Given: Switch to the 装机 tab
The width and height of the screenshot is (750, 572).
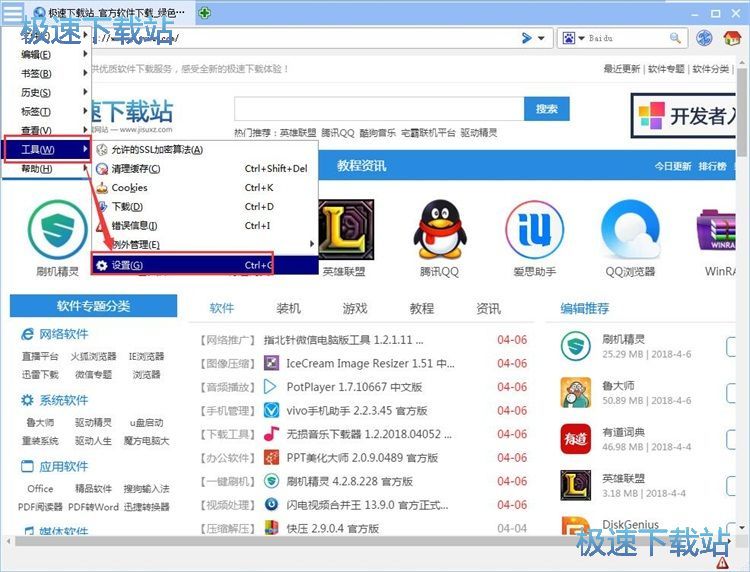Looking at the screenshot, I should (288, 308).
